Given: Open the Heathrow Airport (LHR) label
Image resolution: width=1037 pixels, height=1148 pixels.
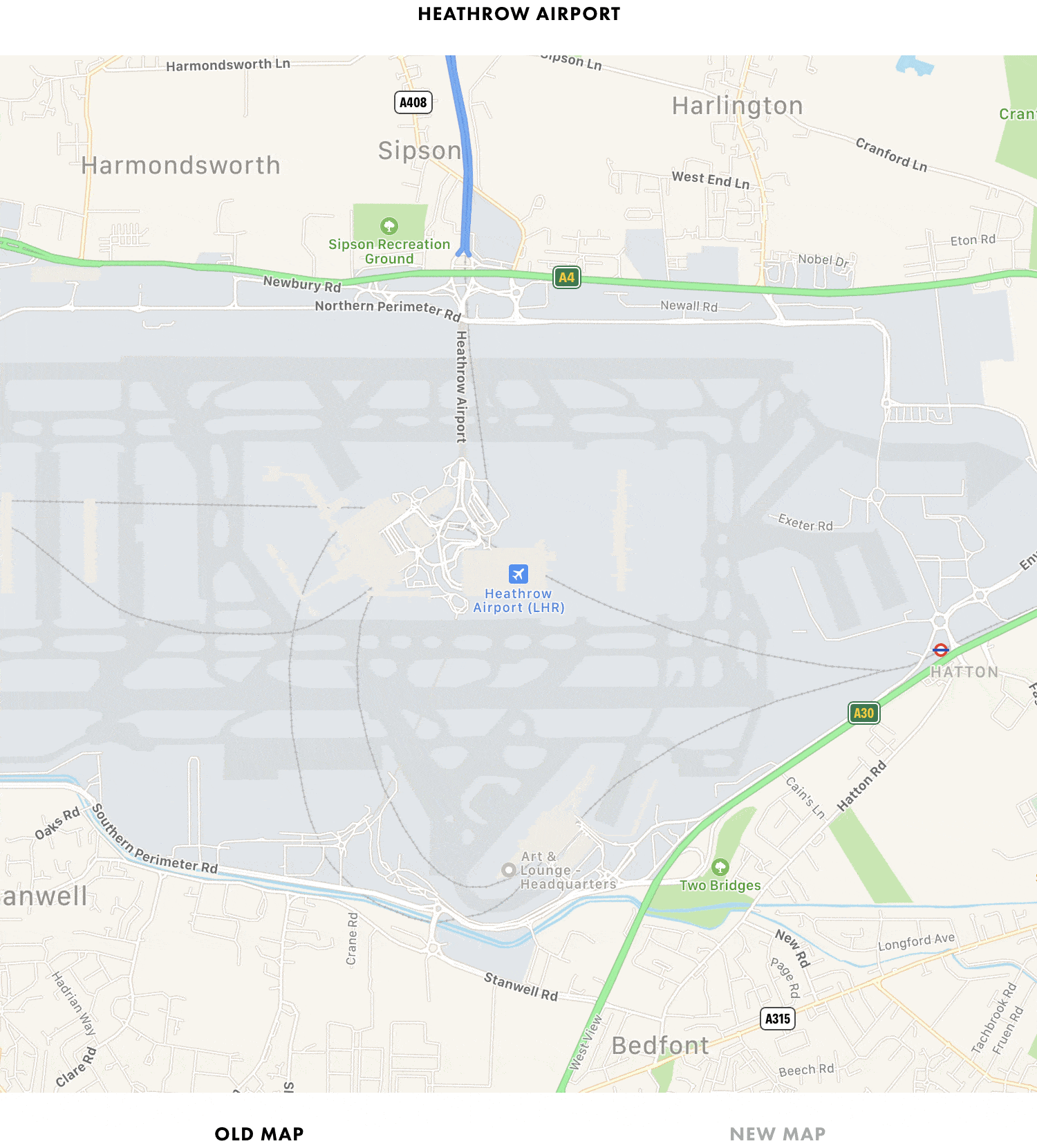Looking at the screenshot, I should 518,600.
